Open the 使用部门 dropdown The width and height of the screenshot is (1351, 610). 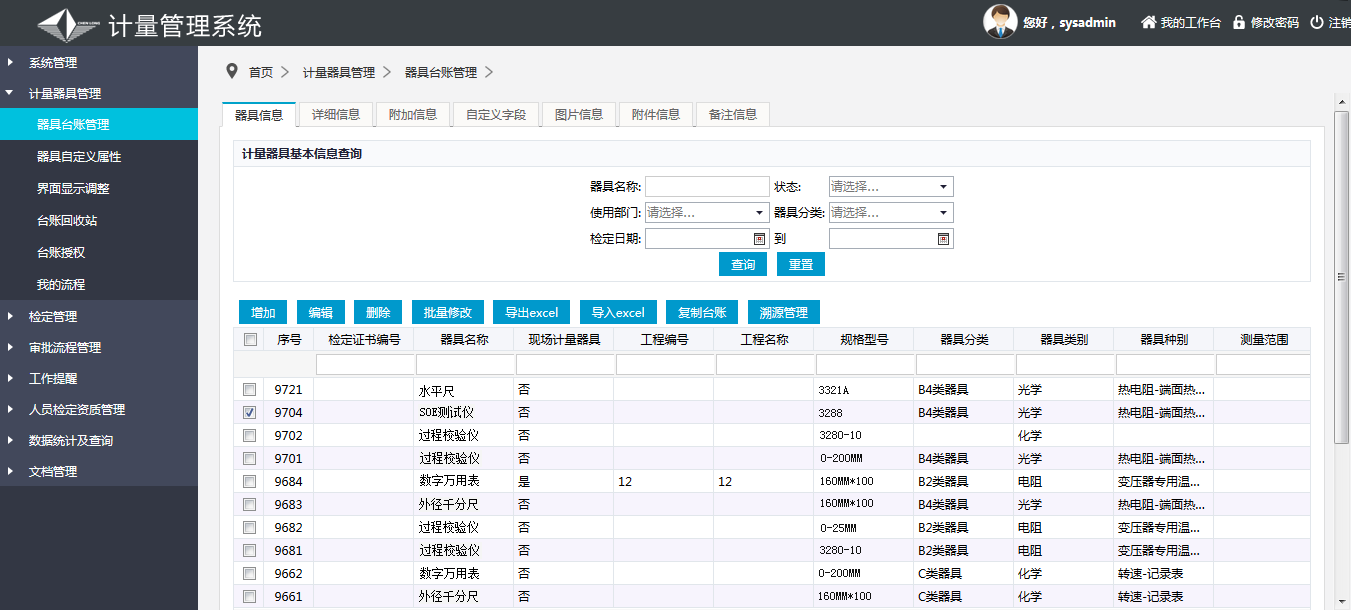707,213
